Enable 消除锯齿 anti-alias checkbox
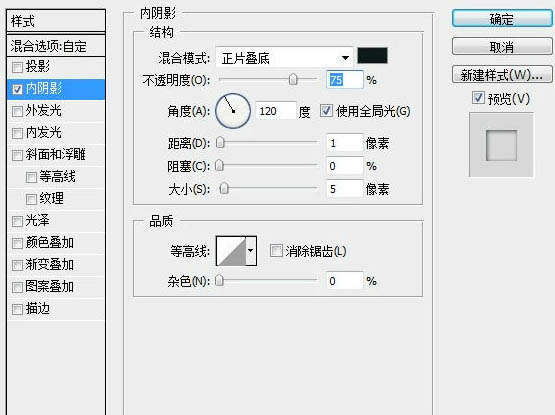This screenshot has height=415, width=555. pyautogui.click(x=276, y=250)
